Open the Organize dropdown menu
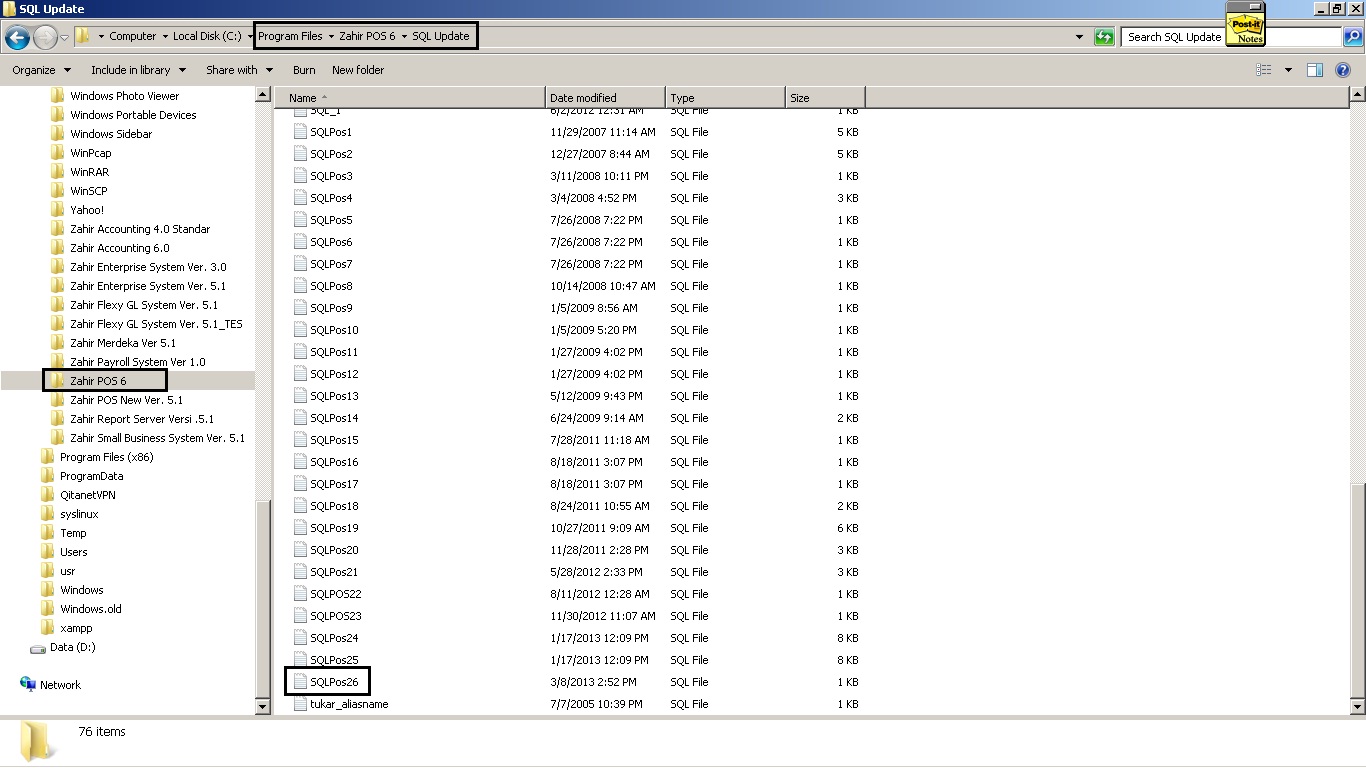The image size is (1366, 768). click(x=41, y=70)
